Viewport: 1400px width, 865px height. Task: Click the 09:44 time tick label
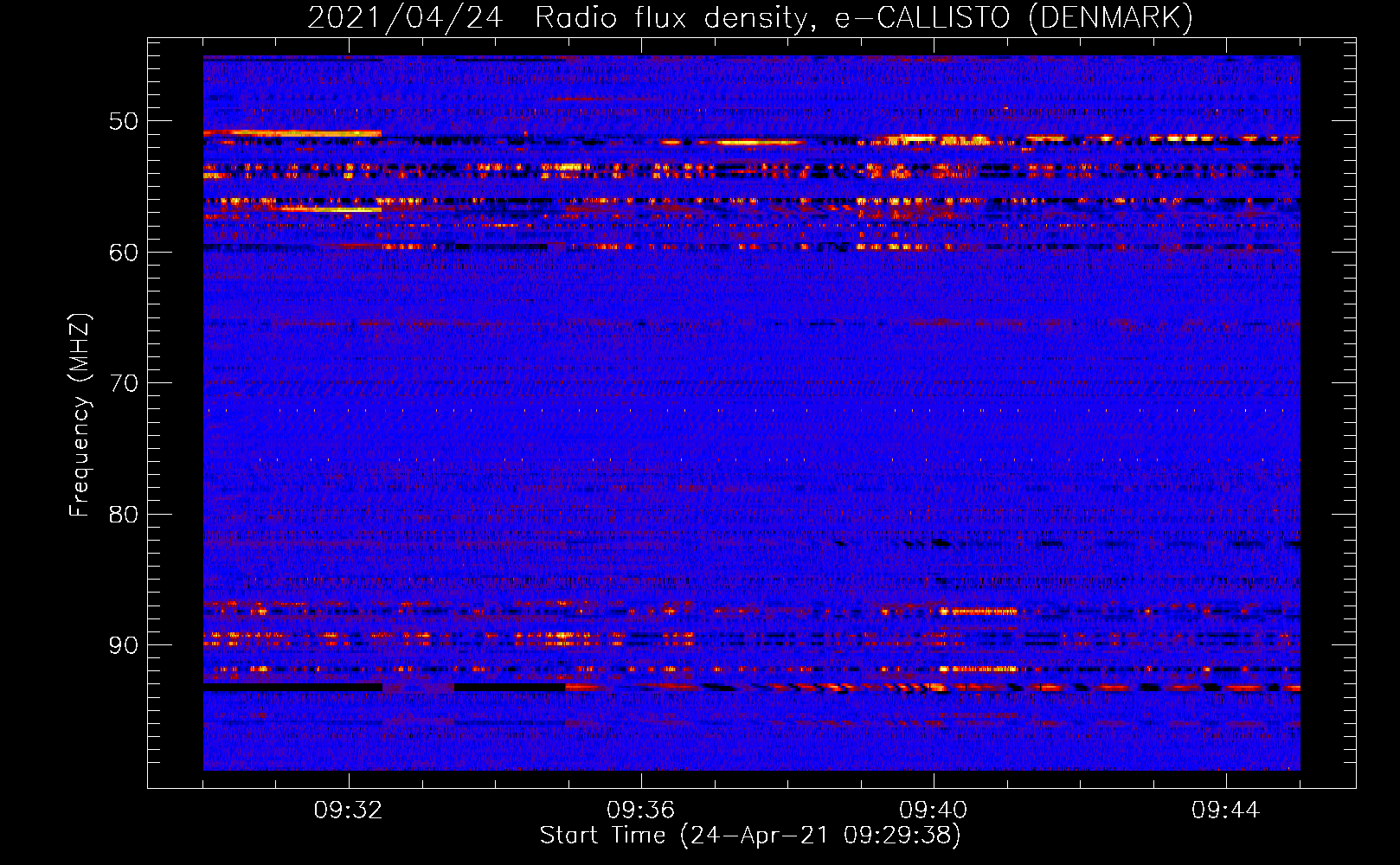click(1226, 811)
